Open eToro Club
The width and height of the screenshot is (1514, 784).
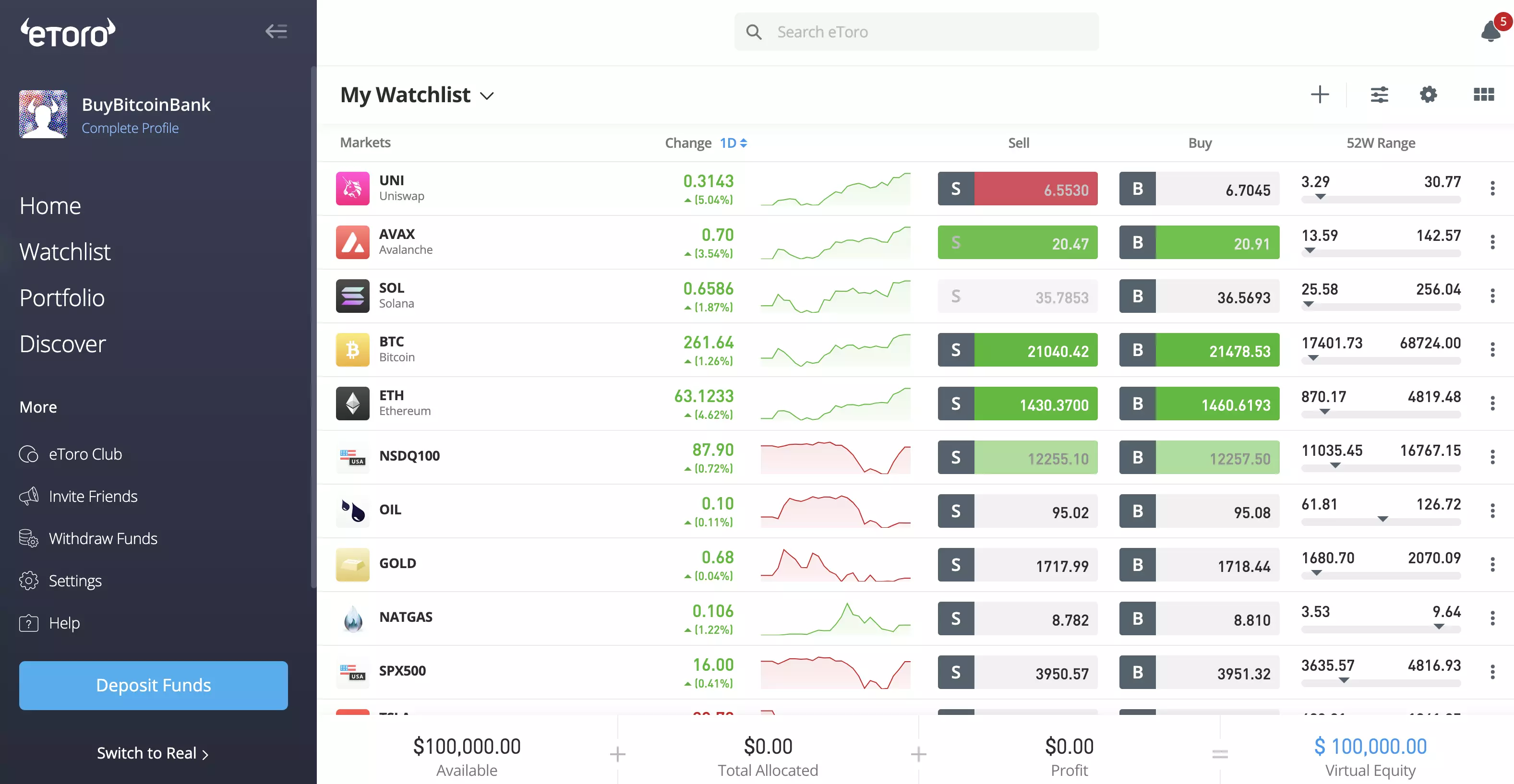pos(71,454)
